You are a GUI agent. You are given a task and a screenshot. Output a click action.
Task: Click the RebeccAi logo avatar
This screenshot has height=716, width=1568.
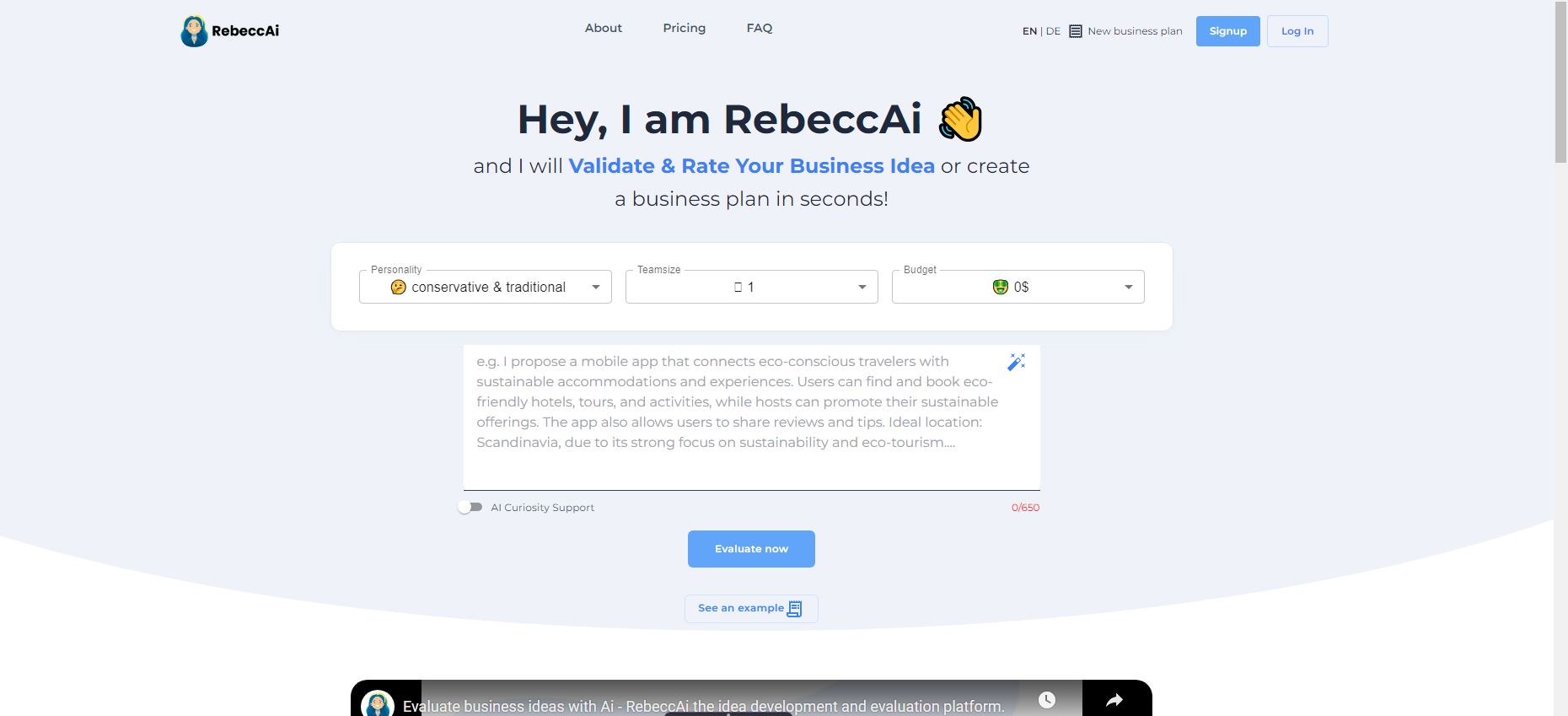click(194, 31)
